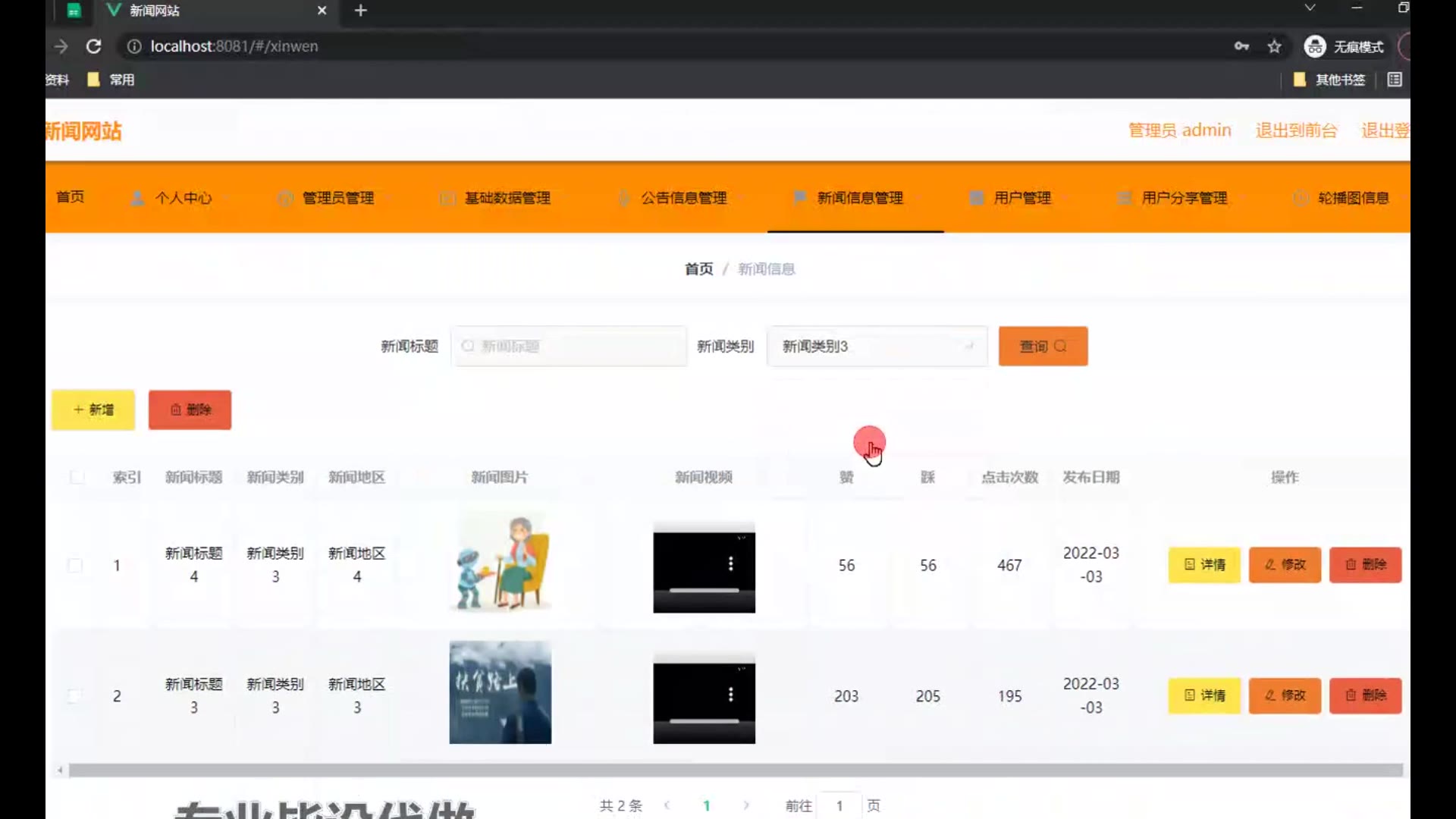
Task: Click the orange 查询 search button
Action: point(1043,347)
